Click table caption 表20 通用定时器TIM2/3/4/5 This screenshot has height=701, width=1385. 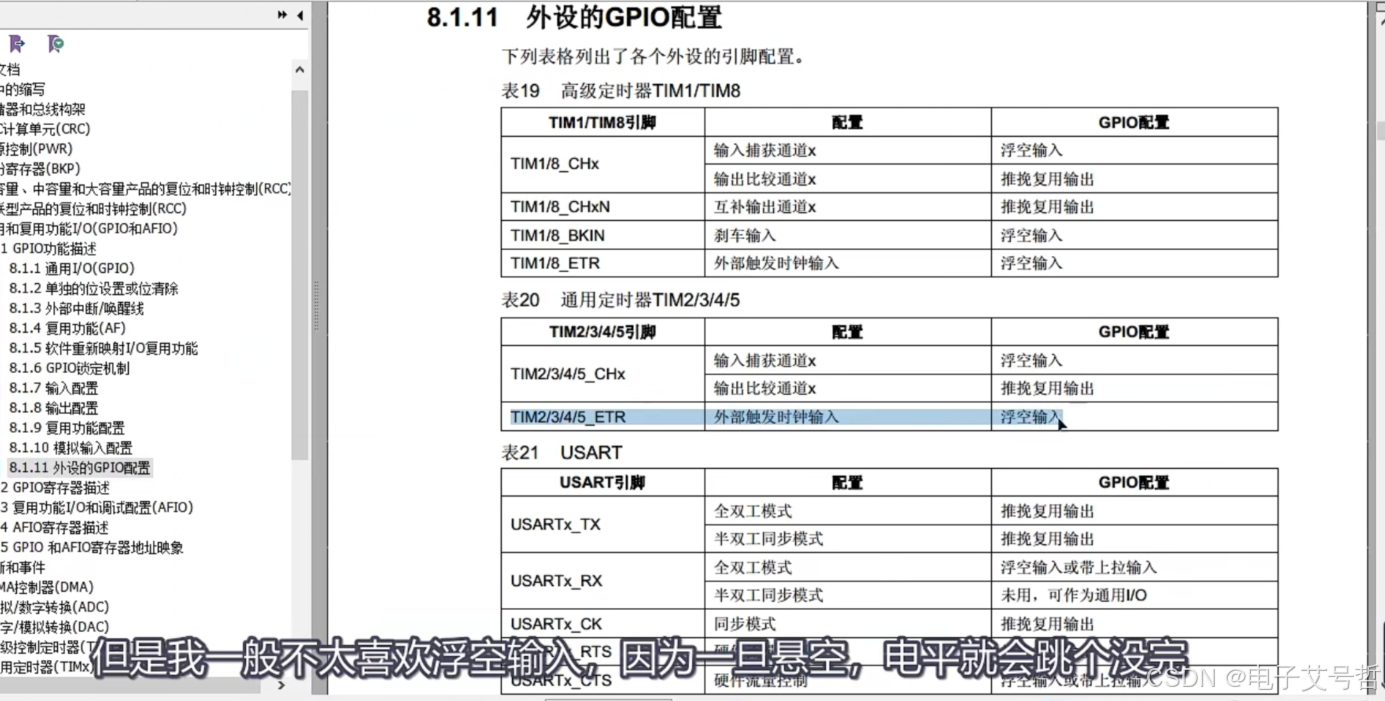coord(621,300)
